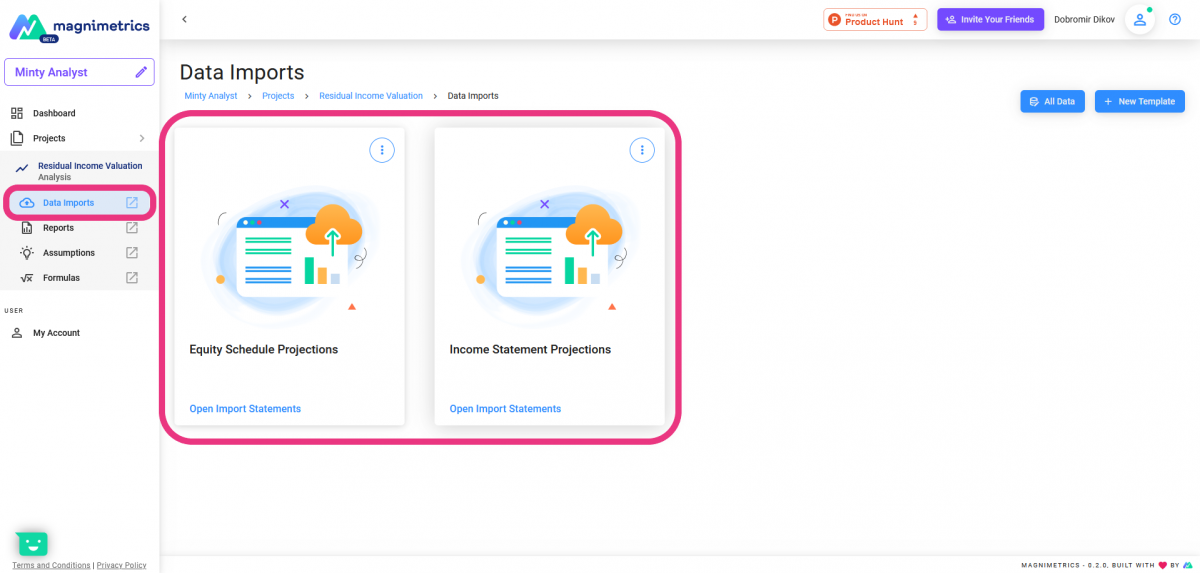Viewport: 1200px width, 573px height.
Task: Open Data Imports in new tab icon
Action: pyautogui.click(x=132, y=203)
